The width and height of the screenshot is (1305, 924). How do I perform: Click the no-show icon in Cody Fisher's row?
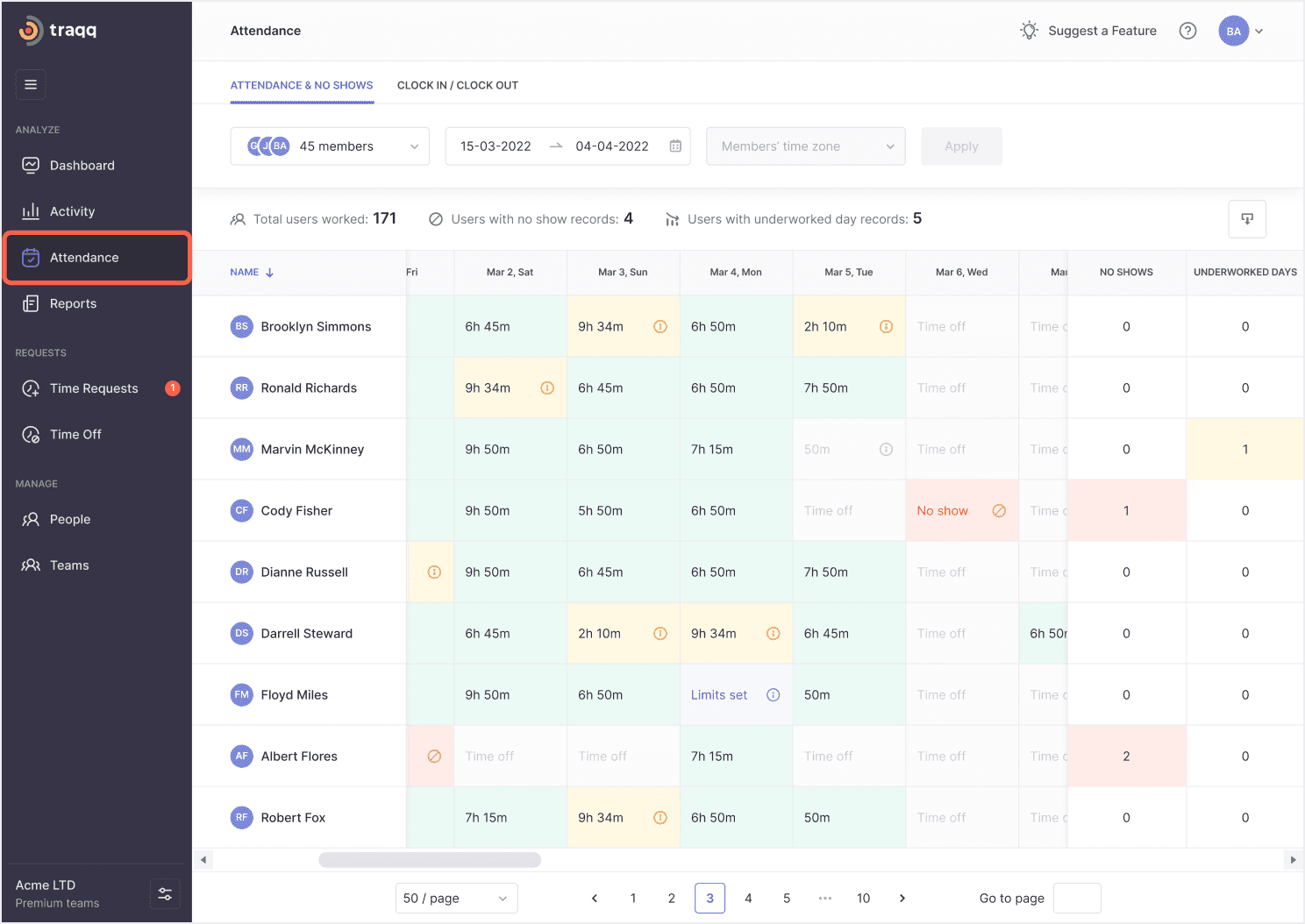pyautogui.click(x=999, y=511)
